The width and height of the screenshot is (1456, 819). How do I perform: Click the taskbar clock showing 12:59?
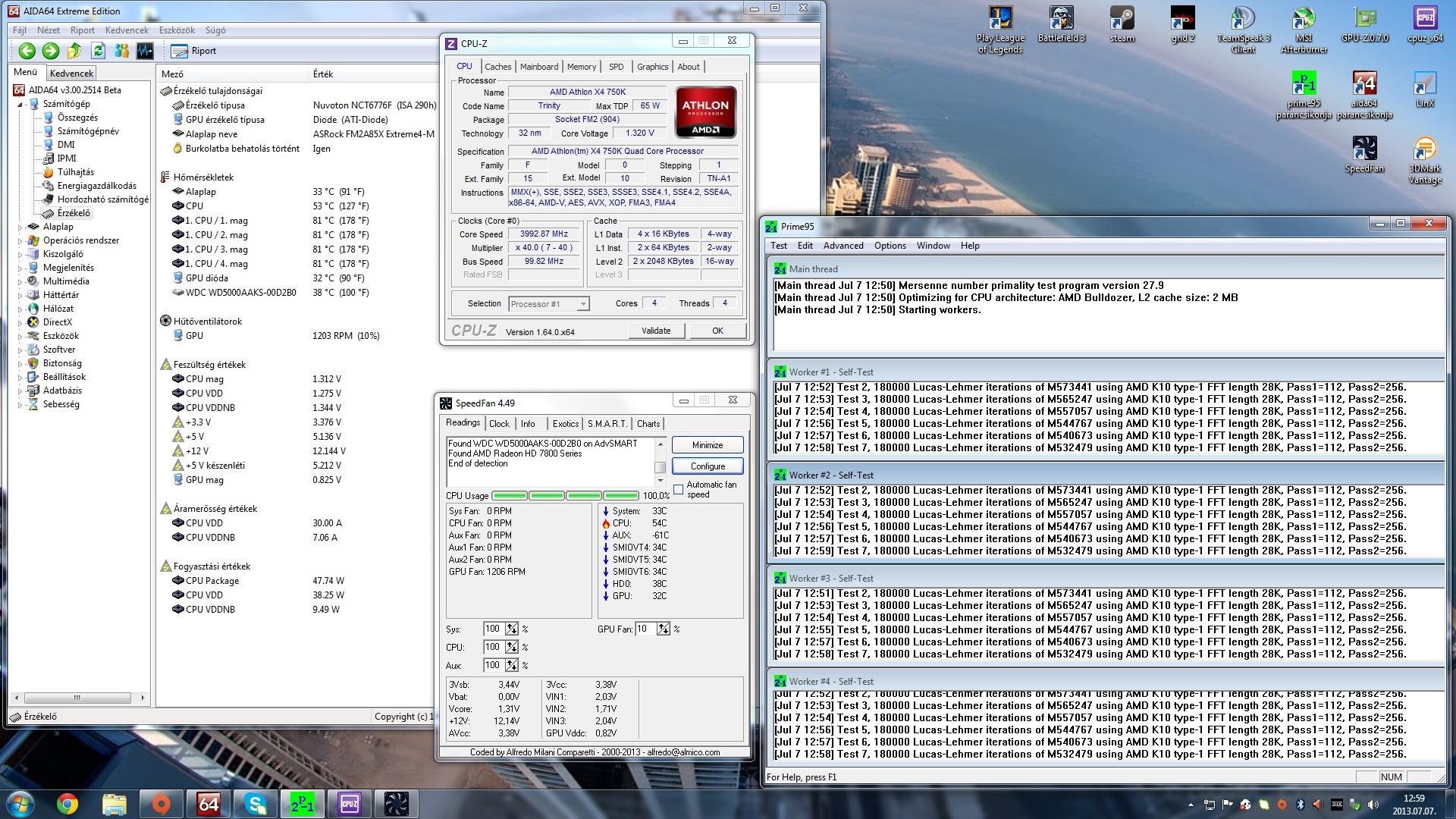pos(1414,804)
